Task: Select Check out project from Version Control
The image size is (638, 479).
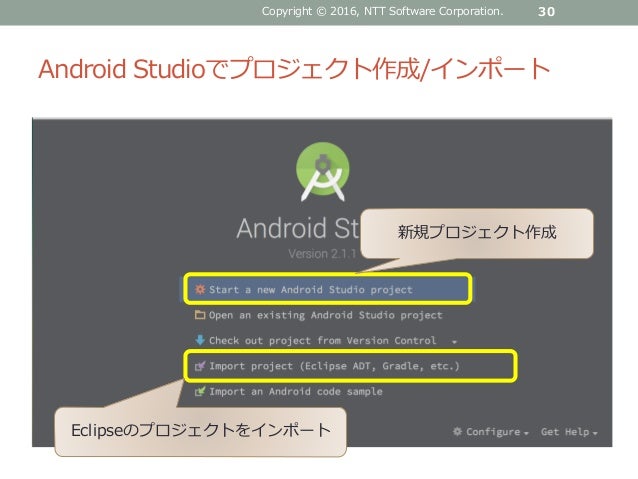Action: point(322,341)
